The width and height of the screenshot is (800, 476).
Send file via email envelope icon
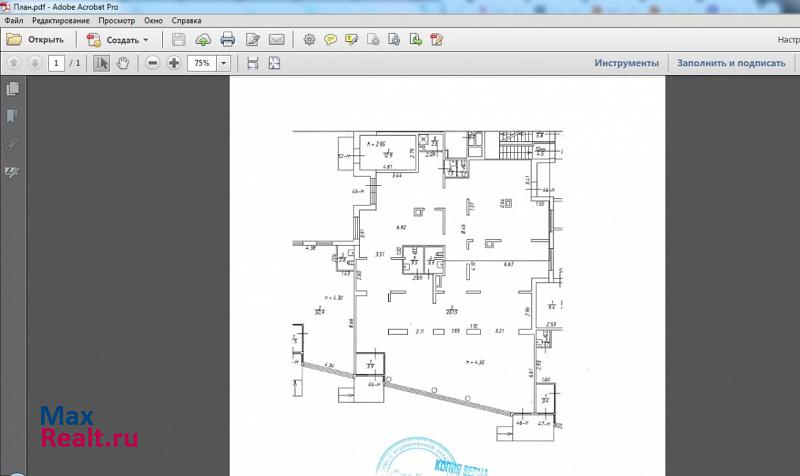pos(276,40)
